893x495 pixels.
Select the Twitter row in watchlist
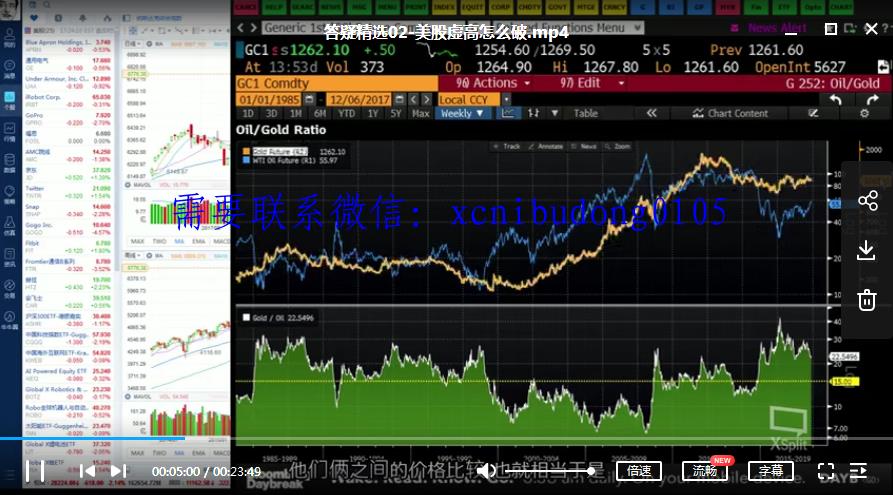point(68,191)
